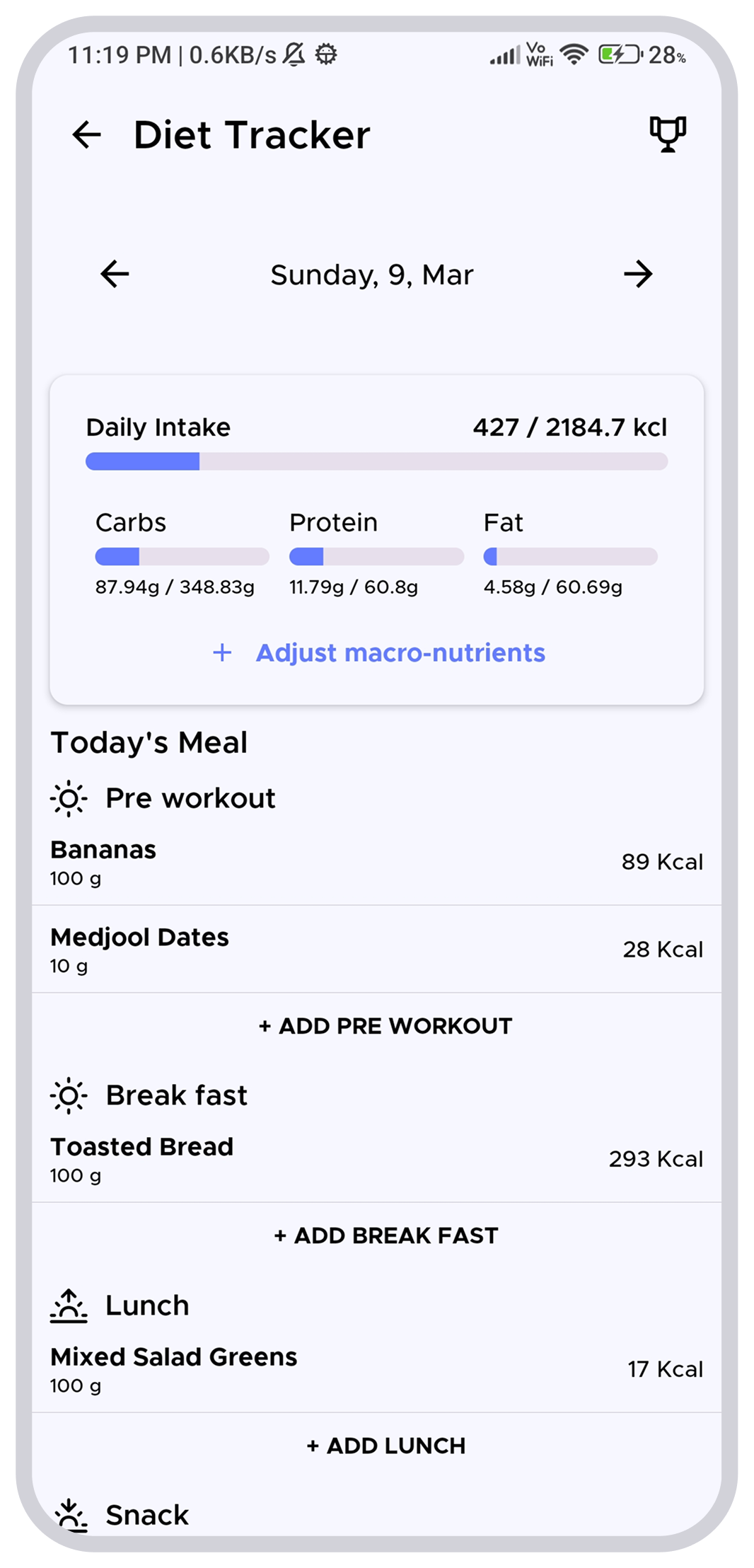
Task: Go to previous day arrow
Action: 115,274
